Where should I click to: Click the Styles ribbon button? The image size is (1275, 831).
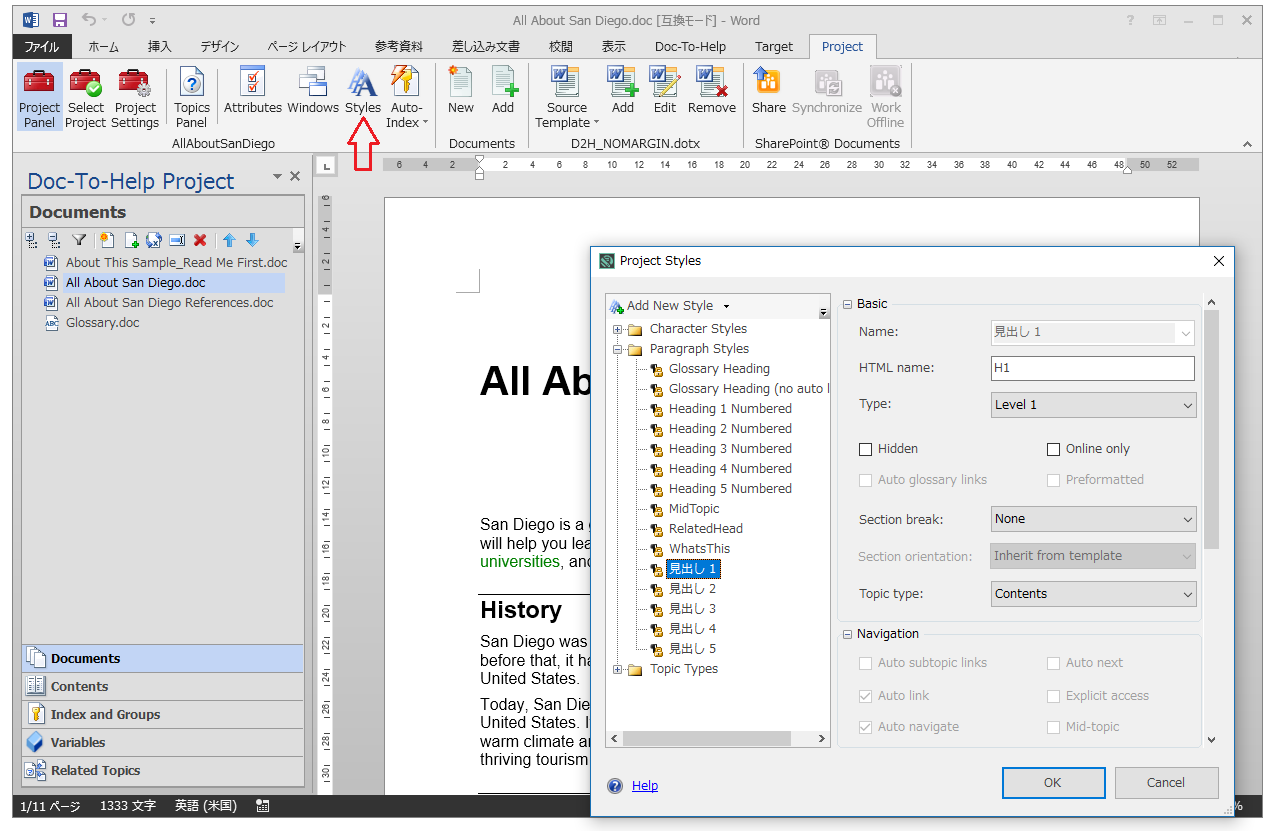click(x=363, y=91)
